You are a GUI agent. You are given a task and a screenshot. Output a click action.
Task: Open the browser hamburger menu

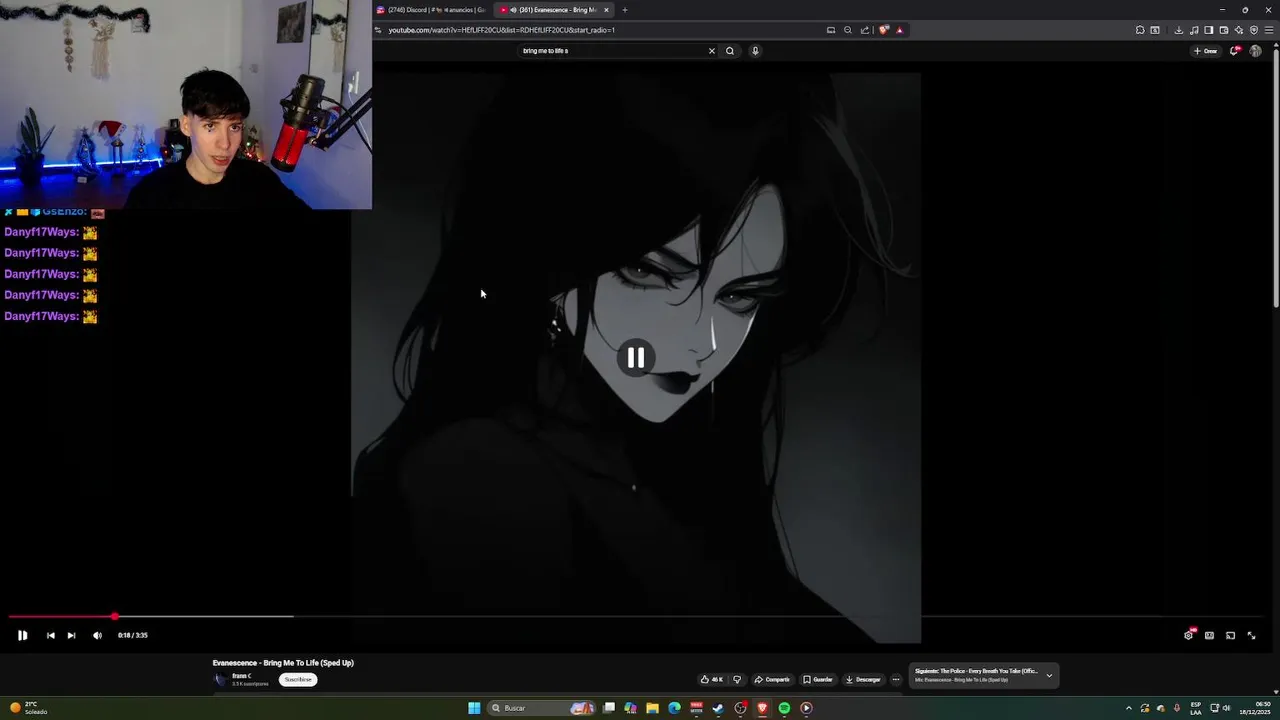1269,30
